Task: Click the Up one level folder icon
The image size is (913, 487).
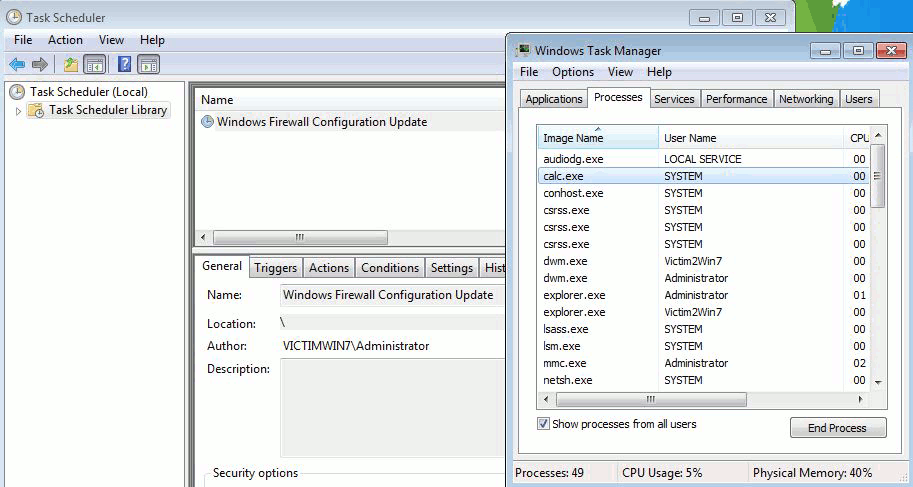Action: coord(70,65)
